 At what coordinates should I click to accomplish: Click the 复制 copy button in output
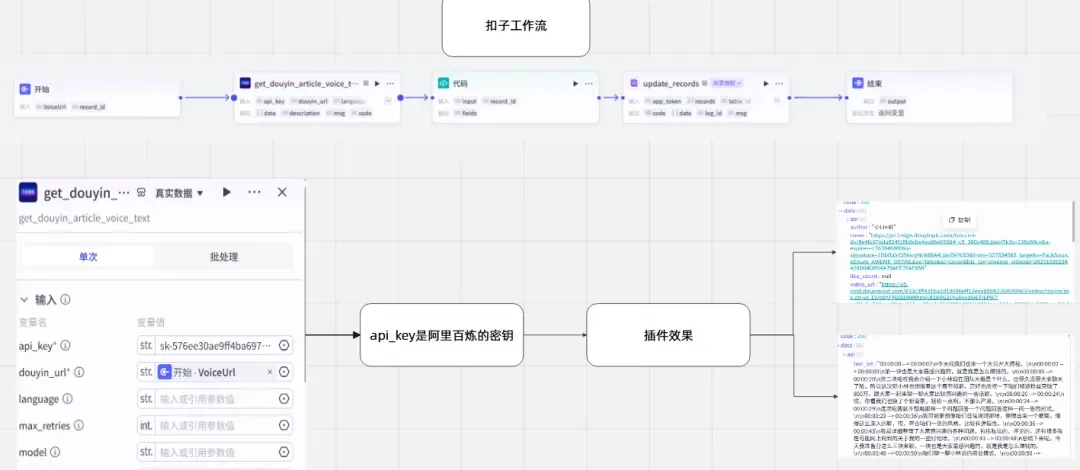[958, 219]
